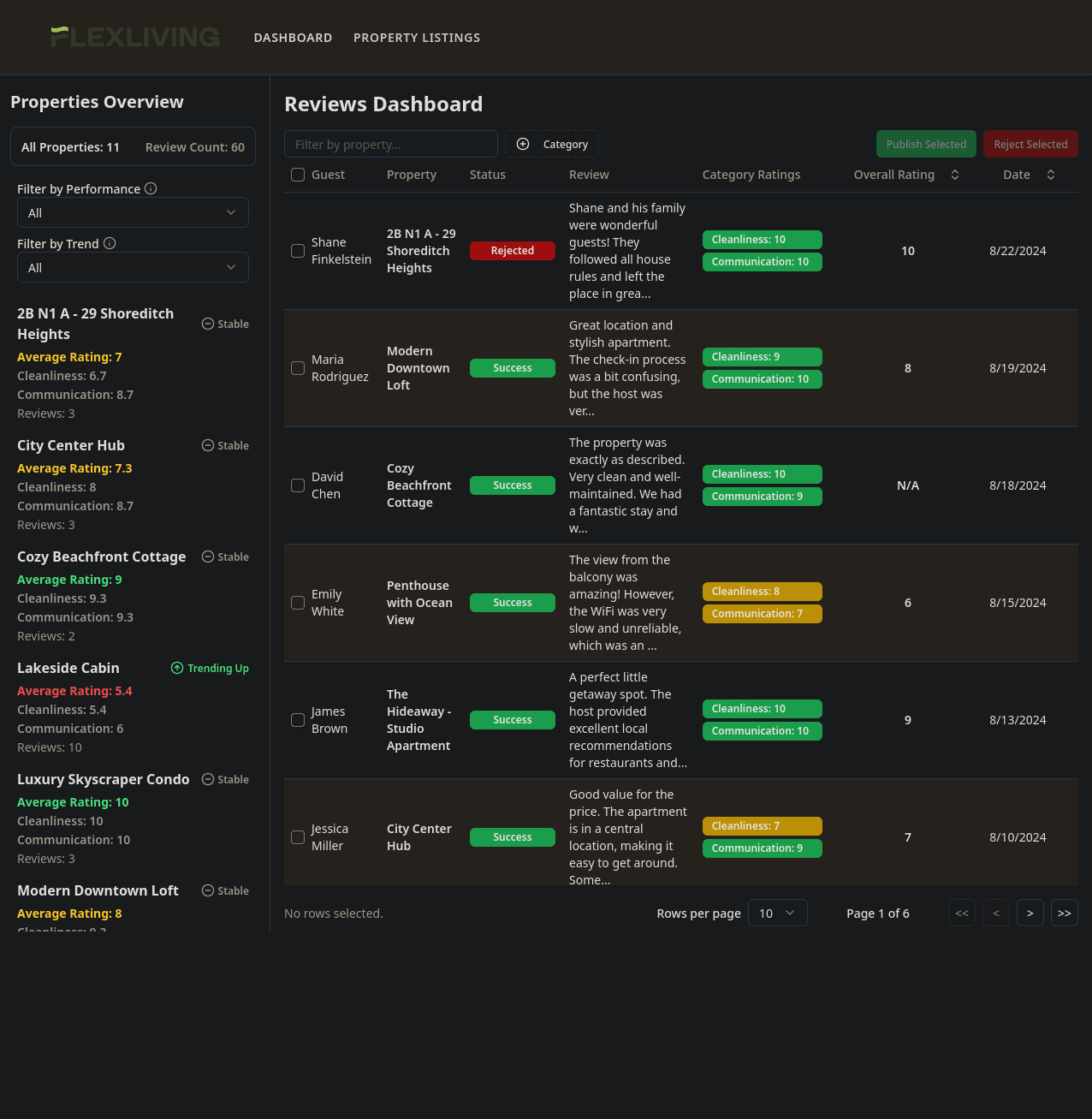Go to the Dashboard nav item

tap(293, 38)
